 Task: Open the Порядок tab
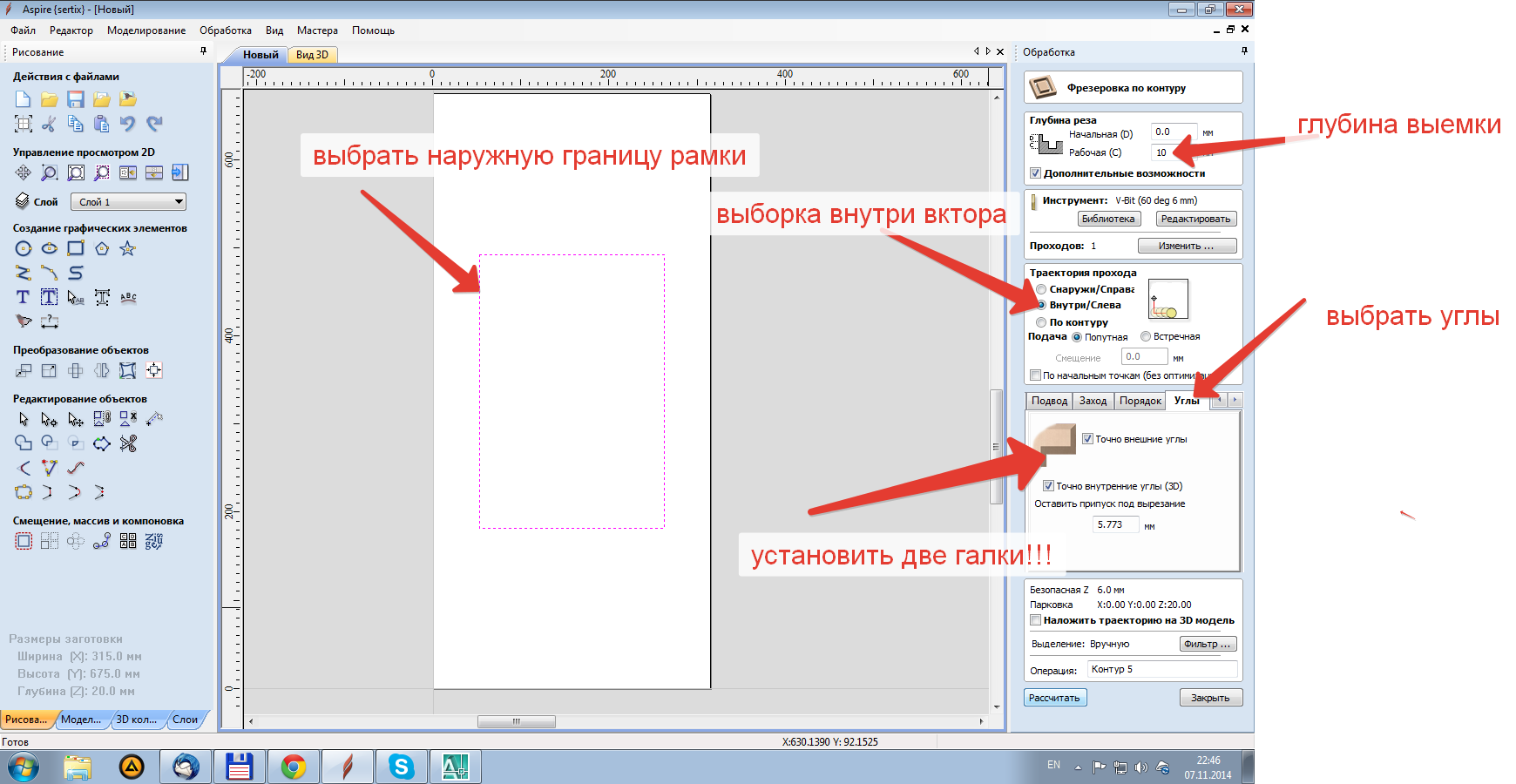click(1140, 401)
